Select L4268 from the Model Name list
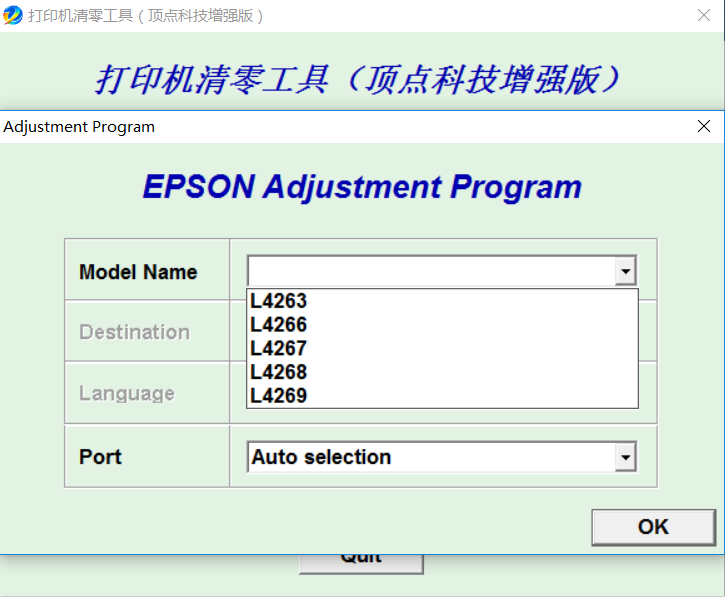Image resolution: width=725 pixels, height=597 pixels. pyautogui.click(x=442, y=372)
